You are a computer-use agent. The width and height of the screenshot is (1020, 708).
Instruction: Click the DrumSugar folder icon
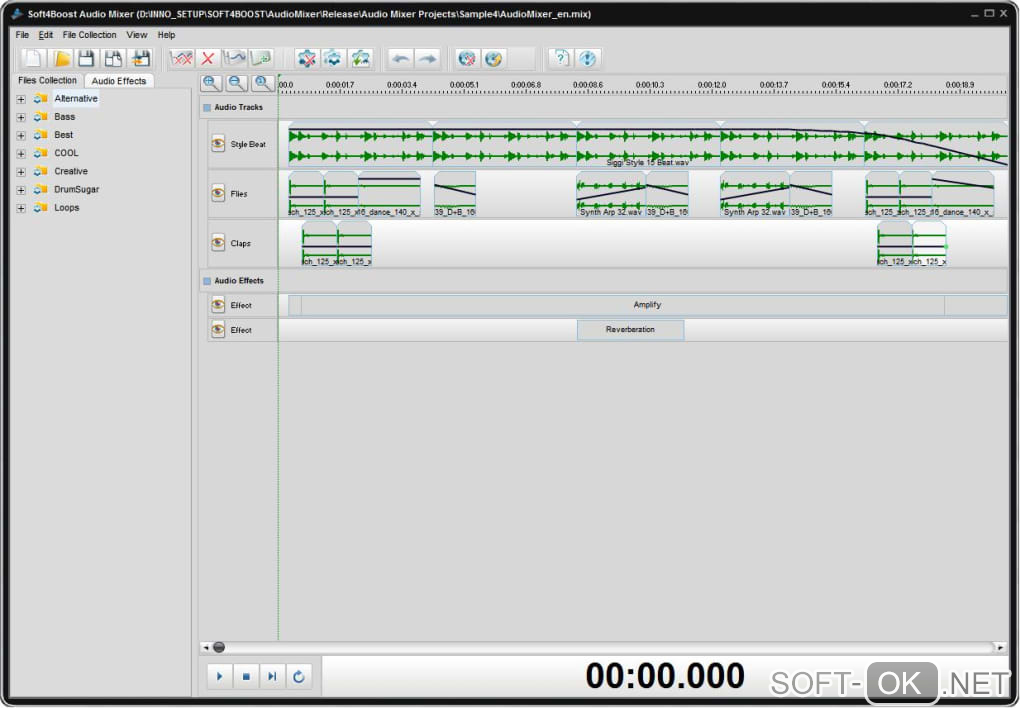pyautogui.click(x=41, y=189)
